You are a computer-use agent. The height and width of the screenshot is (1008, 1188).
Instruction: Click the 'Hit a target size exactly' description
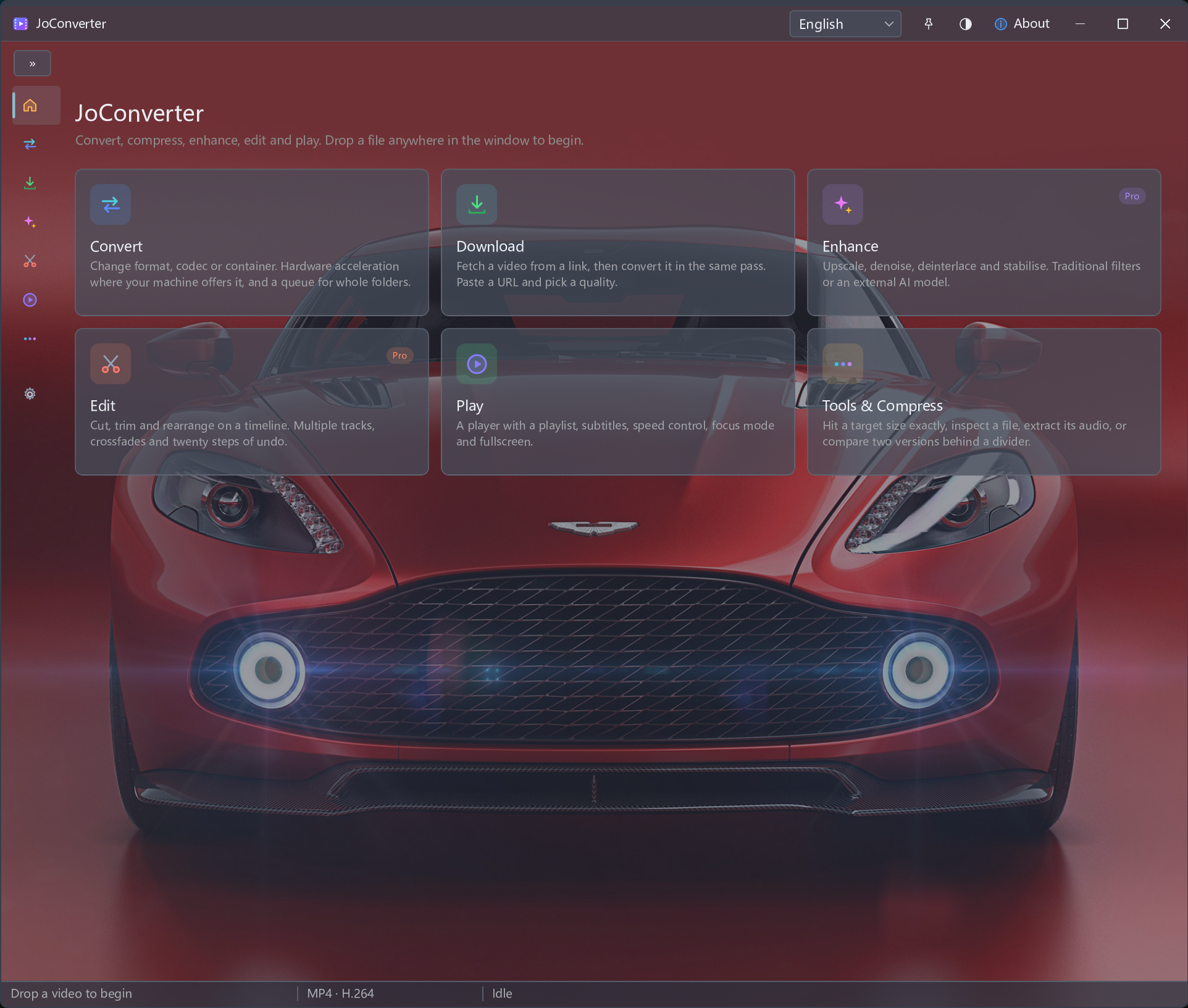(974, 434)
